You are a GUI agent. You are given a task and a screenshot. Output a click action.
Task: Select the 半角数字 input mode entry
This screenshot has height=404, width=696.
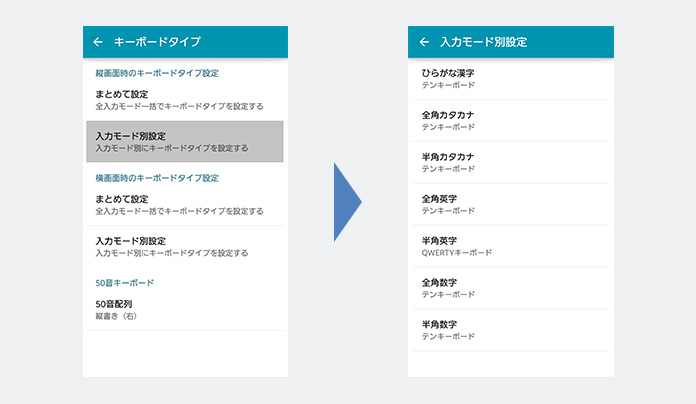[511, 331]
